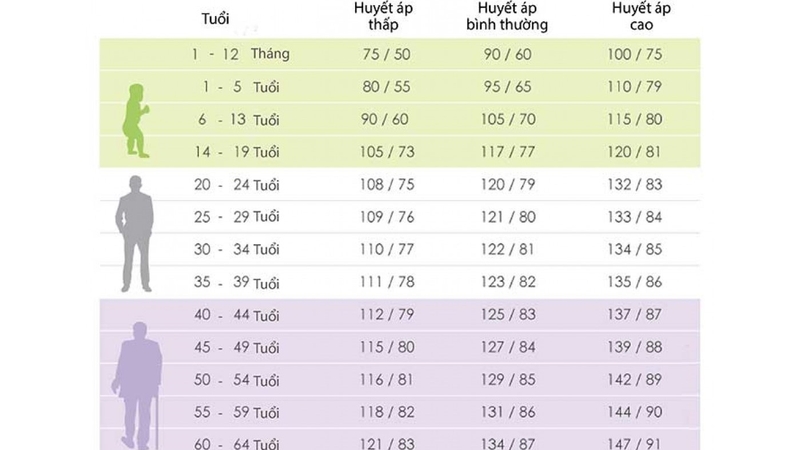Click the green child silhouette icon
Viewport: 800px width, 450px height.
(135, 119)
